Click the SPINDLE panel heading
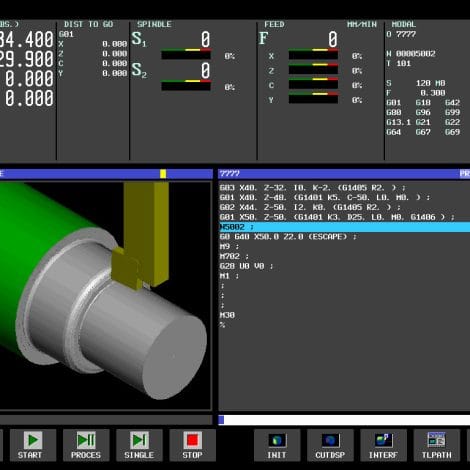The image size is (470, 470). 154,24
